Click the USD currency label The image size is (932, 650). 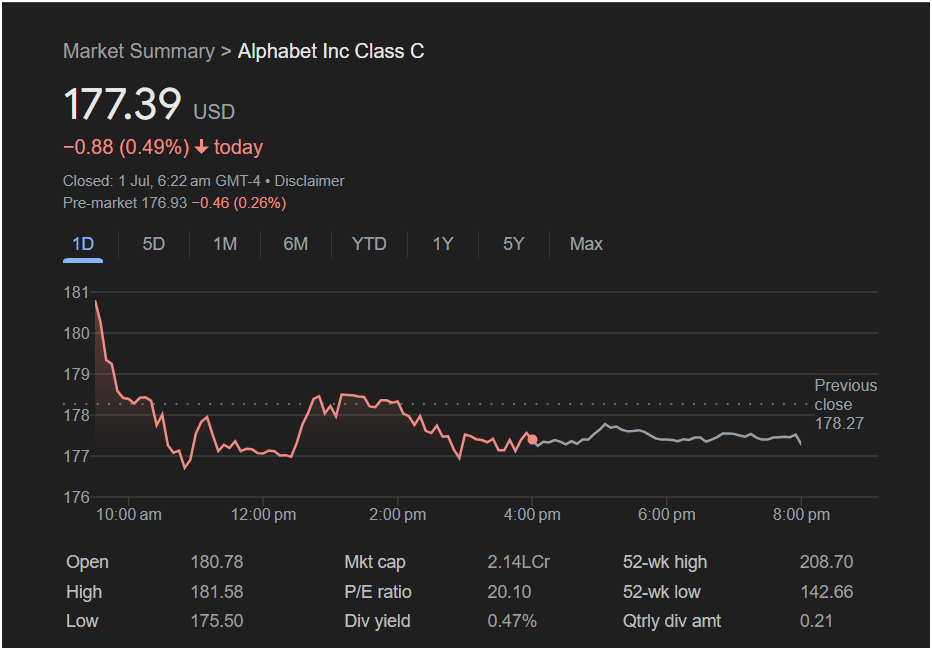(214, 112)
